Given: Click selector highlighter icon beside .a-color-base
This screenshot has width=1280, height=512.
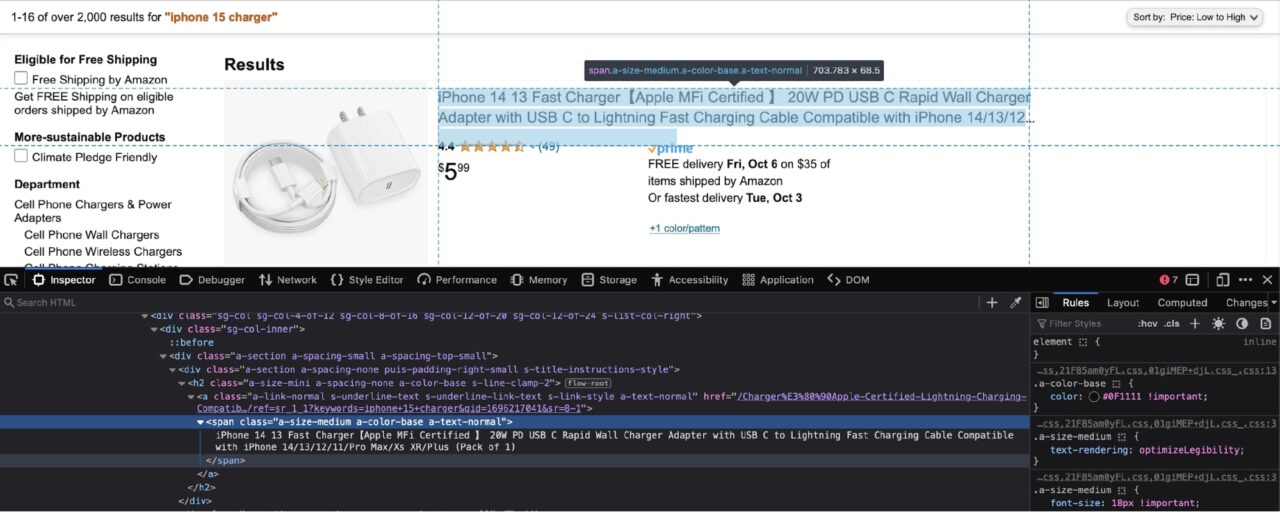Looking at the screenshot, I should 1115,384.
